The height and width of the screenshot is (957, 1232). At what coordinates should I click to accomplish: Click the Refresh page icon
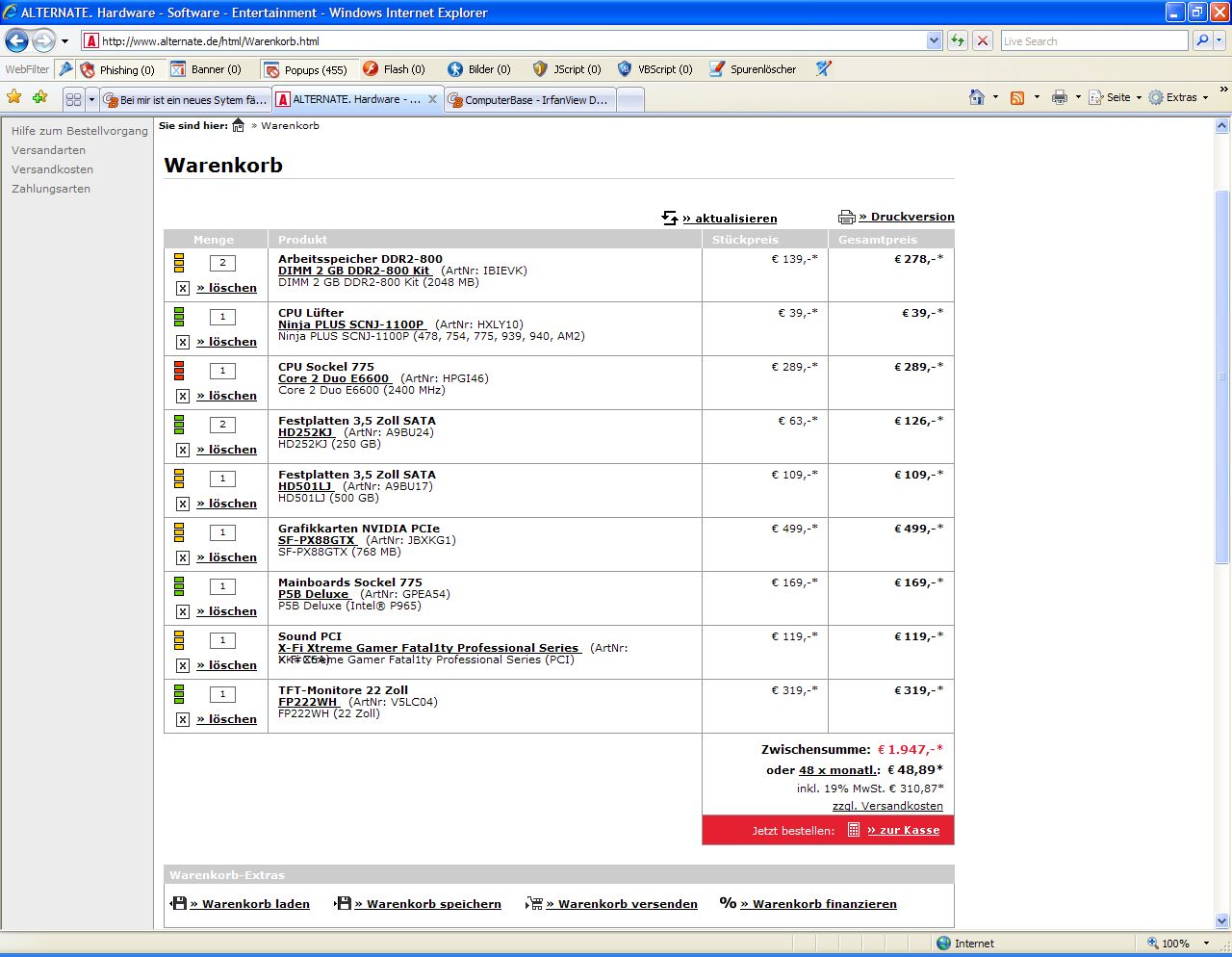[x=958, y=40]
